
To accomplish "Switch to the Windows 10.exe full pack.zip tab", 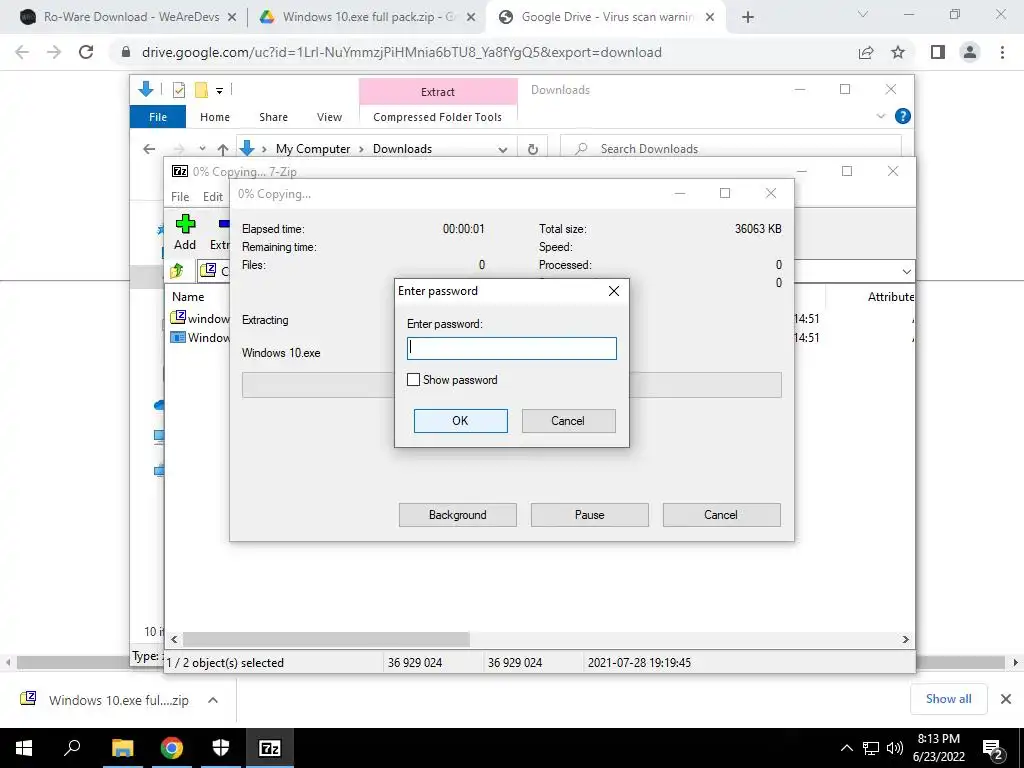I will point(368,17).
